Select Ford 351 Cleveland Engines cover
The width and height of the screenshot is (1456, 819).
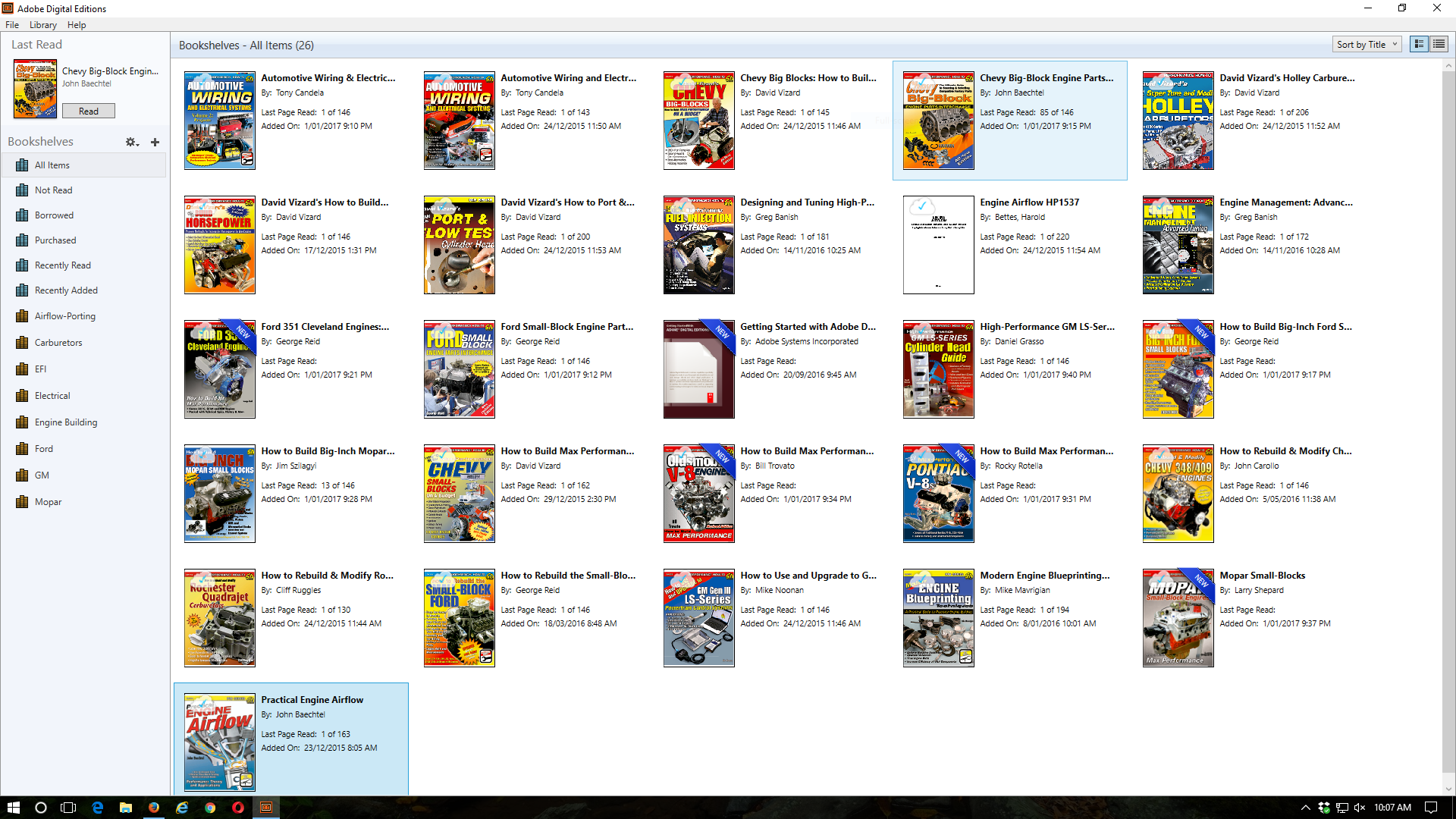coord(220,369)
